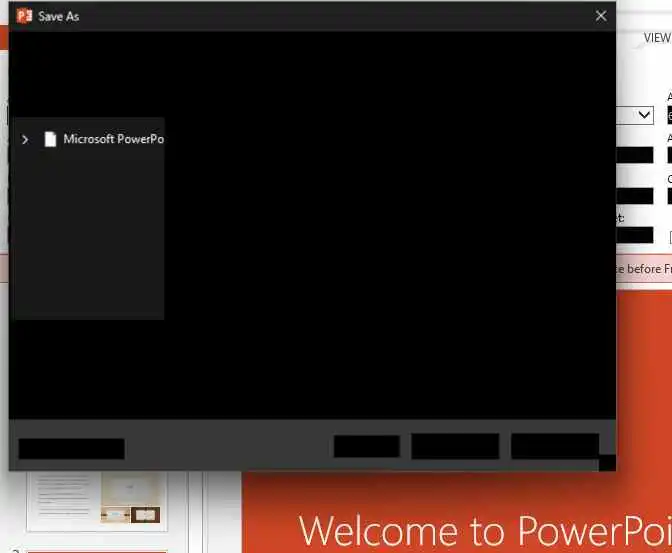
Task: Expand the Microsoft PowerPoint tree node
Action: point(25,139)
